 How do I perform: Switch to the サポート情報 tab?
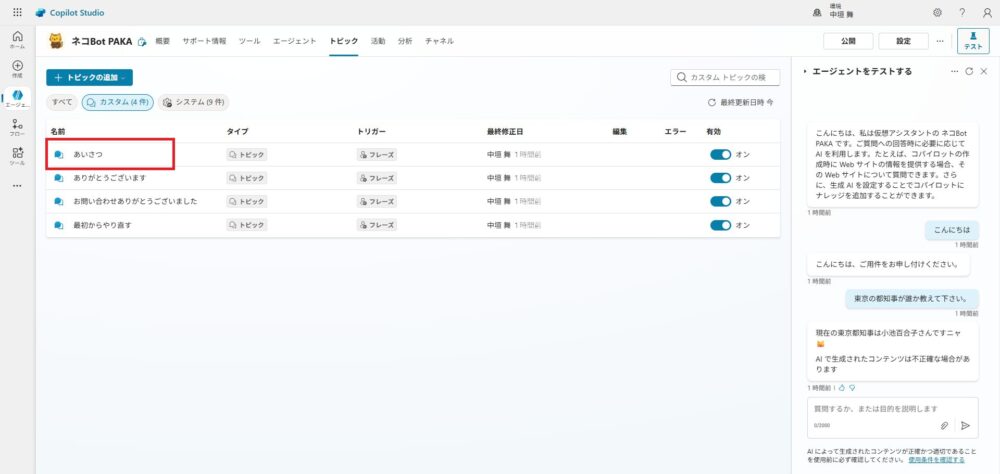tap(204, 41)
